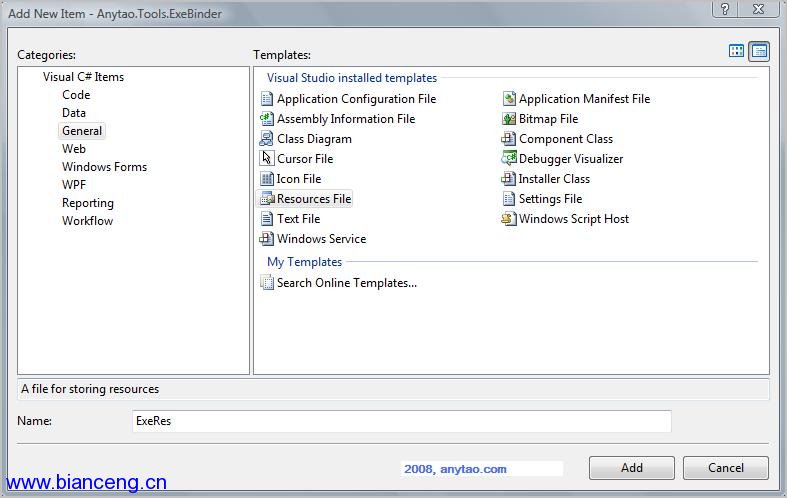The image size is (787, 498).
Task: Pick the Settings File label
Action: coord(550,199)
